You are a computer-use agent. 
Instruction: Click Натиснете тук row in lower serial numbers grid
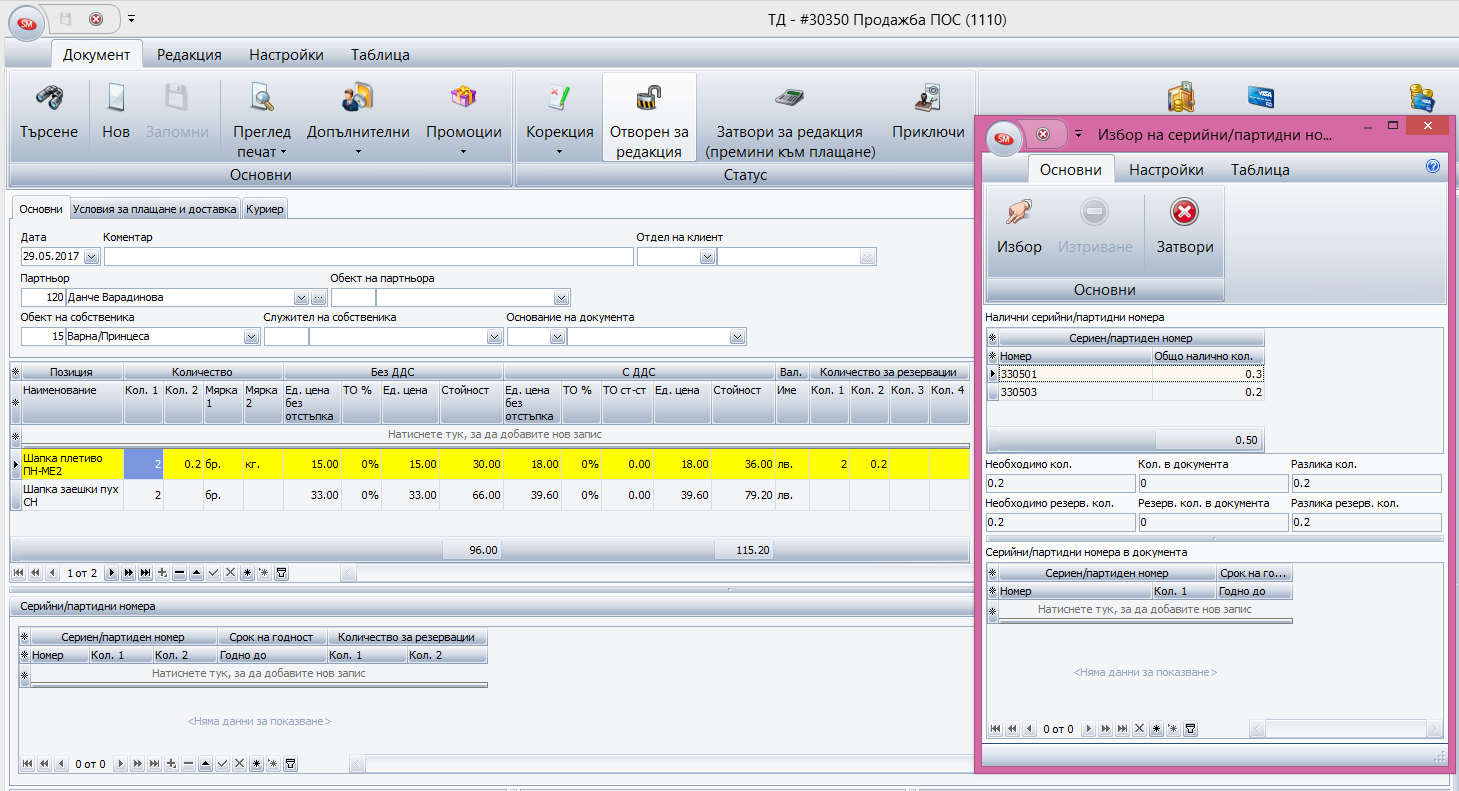click(x=259, y=673)
